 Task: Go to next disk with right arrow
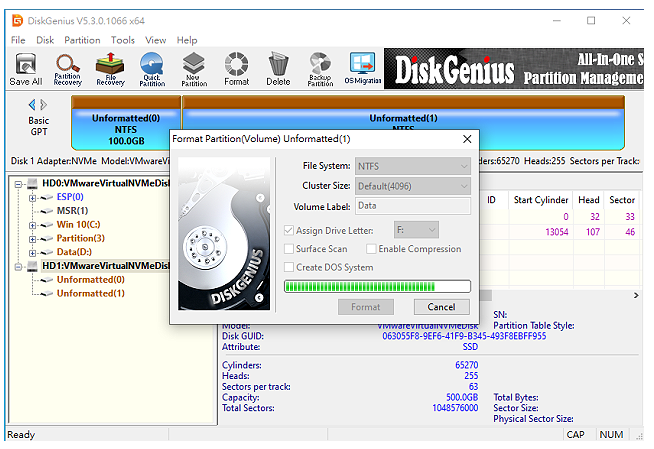click(x=43, y=104)
